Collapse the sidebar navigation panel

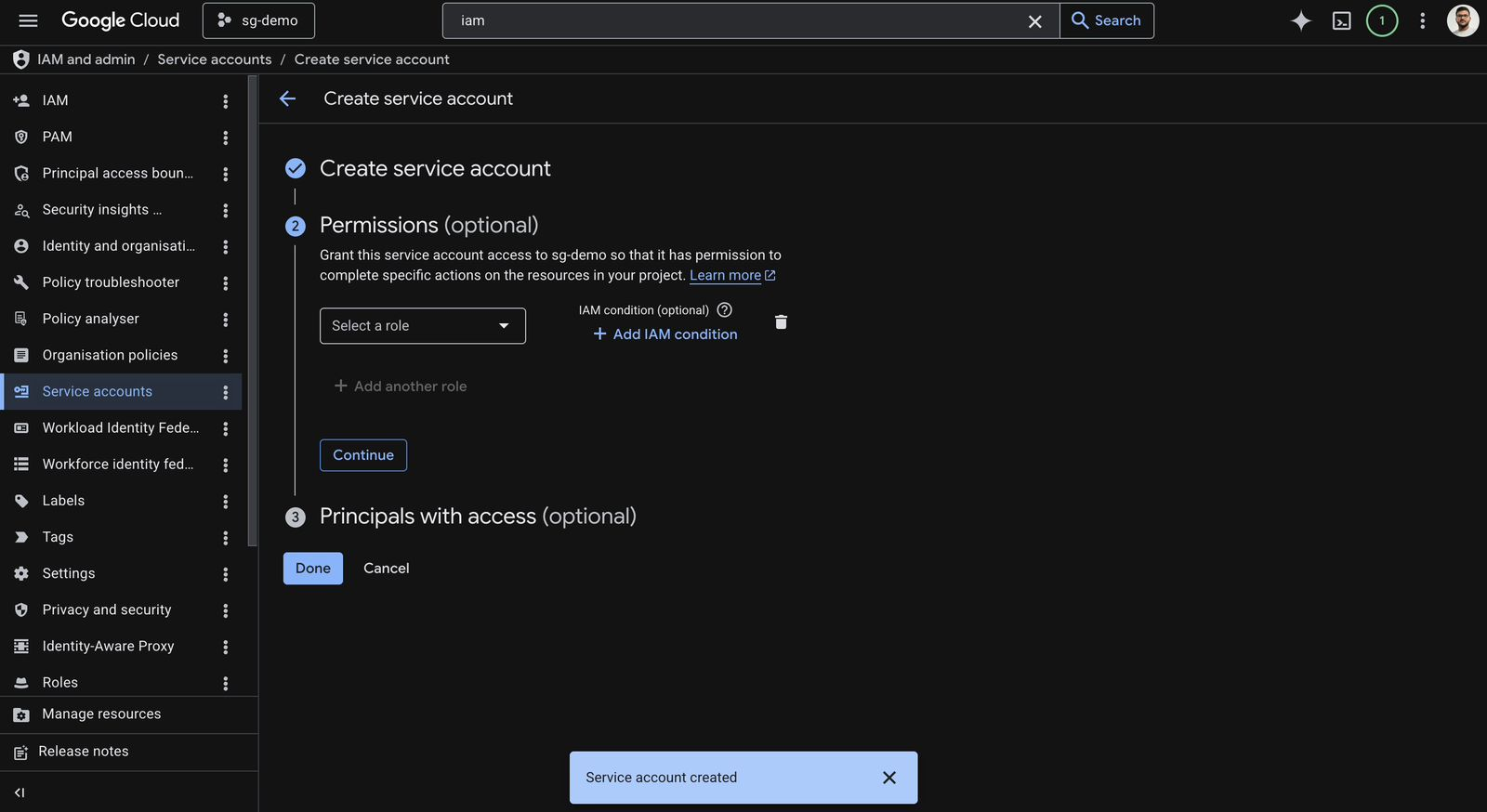[20, 792]
